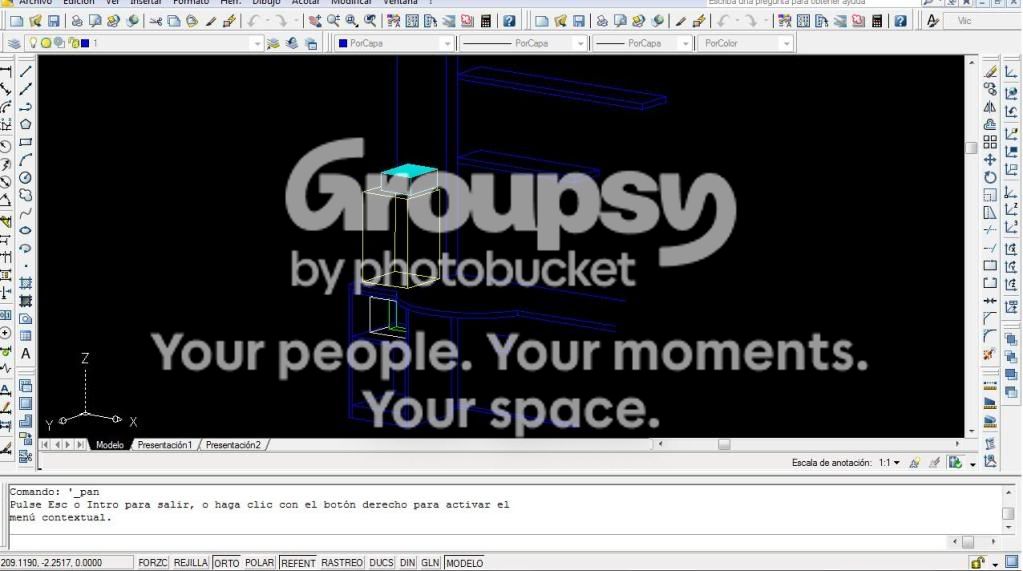Screen dimensions: 1023x571
Task: Select the Revision Cloud tool
Action: click(25, 195)
